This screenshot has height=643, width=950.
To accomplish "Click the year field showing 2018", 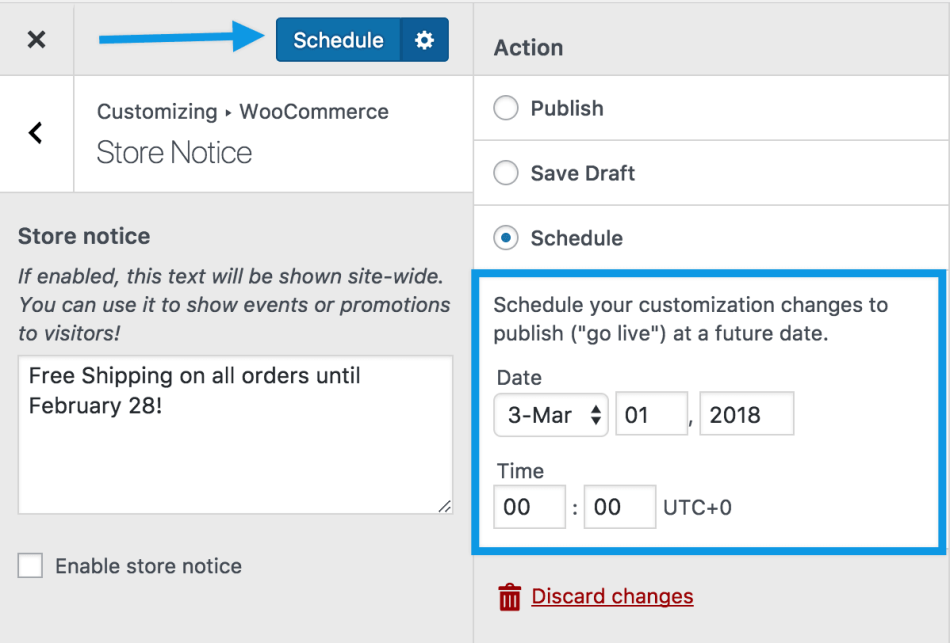I will (x=746, y=415).
